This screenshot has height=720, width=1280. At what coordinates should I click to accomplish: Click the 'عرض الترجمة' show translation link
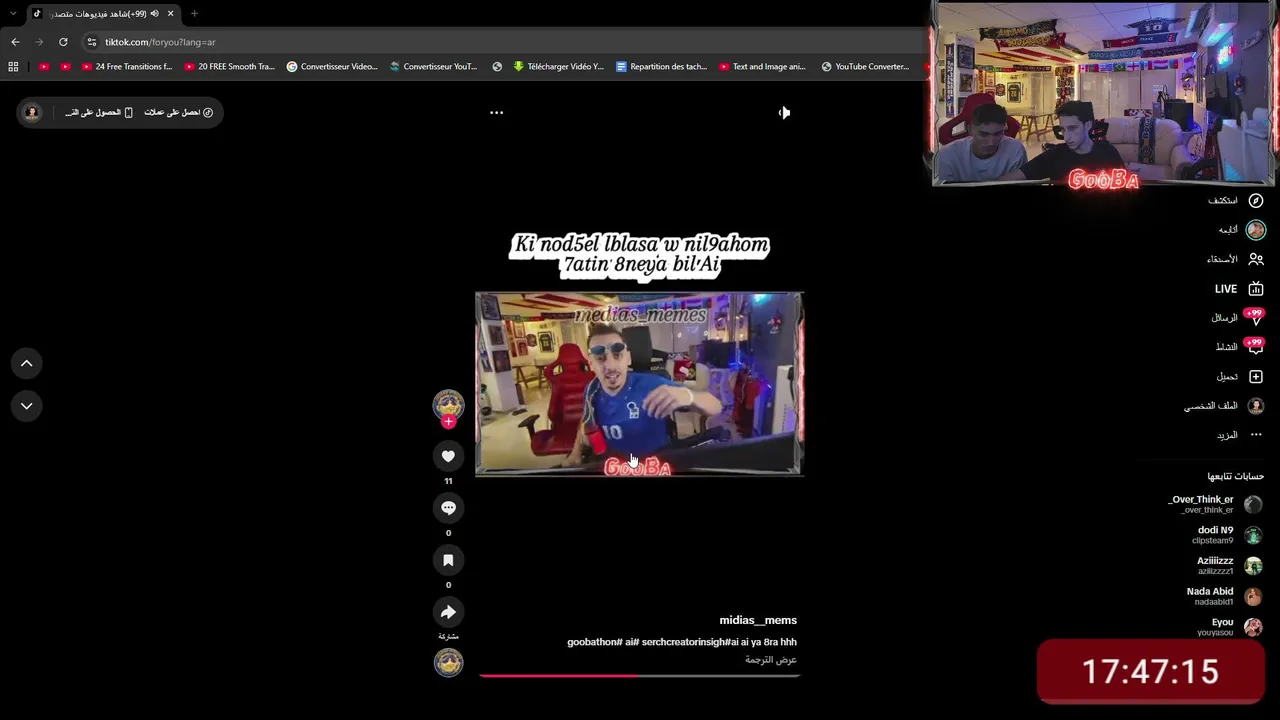(771, 660)
